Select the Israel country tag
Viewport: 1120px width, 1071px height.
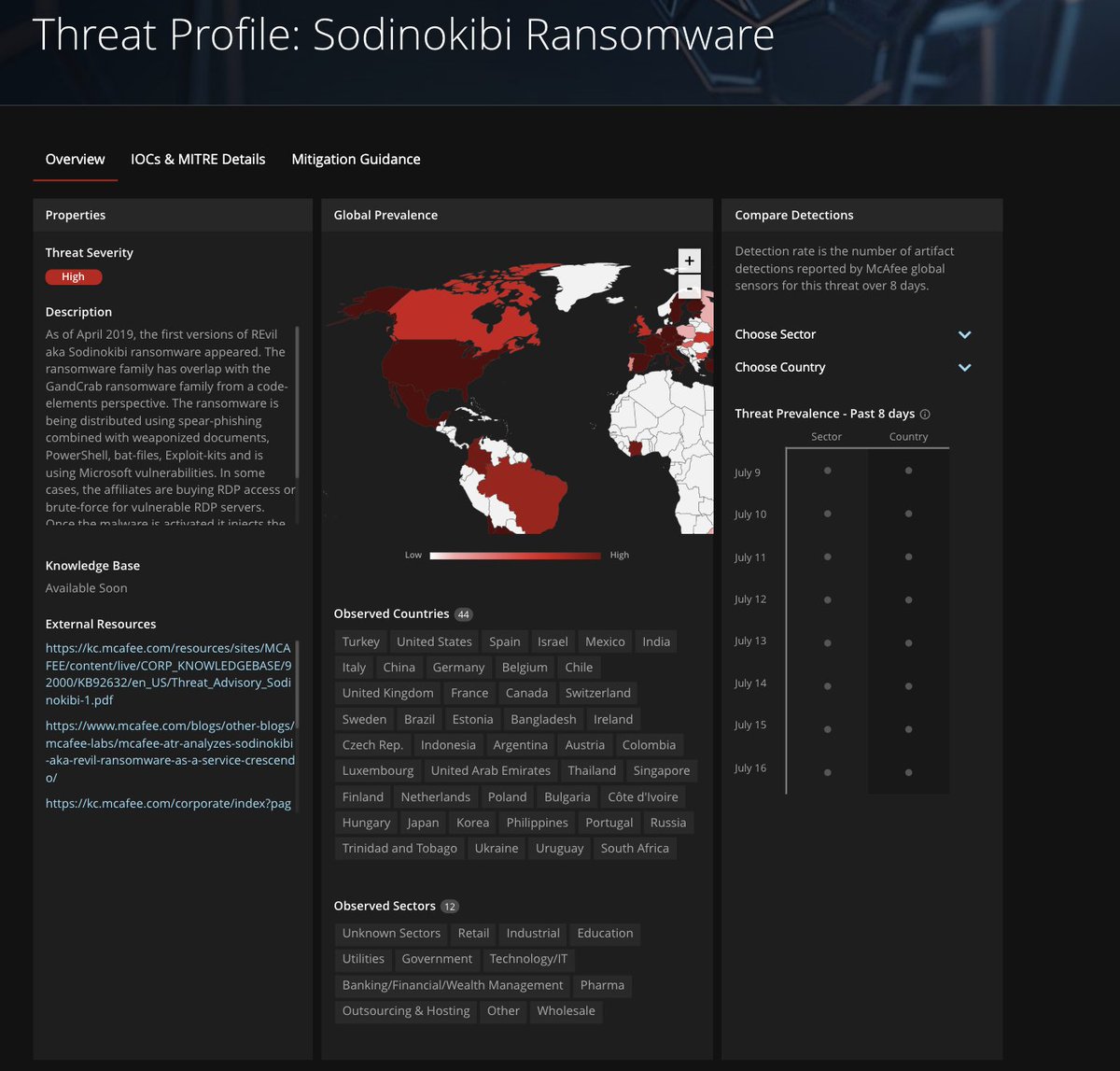click(553, 641)
